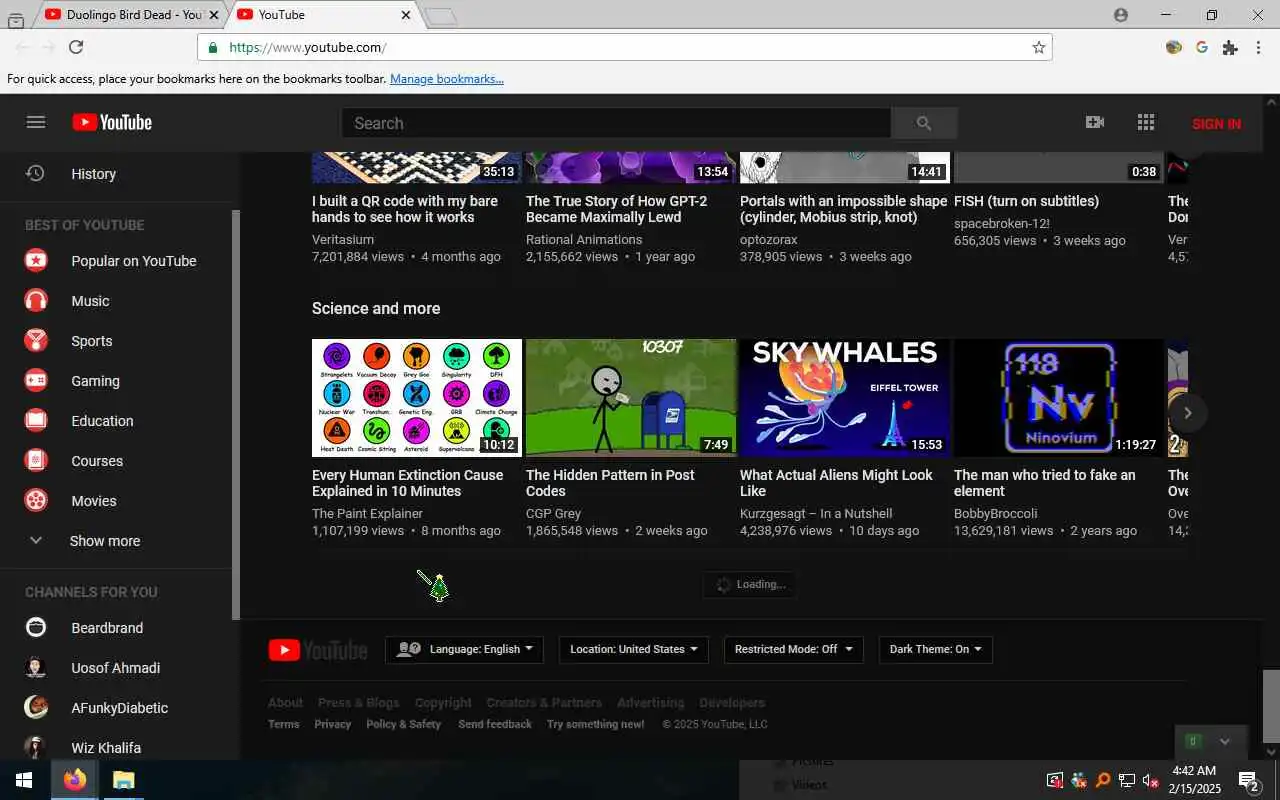Open the Language: English dropdown
1280x800 pixels.
pos(465,649)
